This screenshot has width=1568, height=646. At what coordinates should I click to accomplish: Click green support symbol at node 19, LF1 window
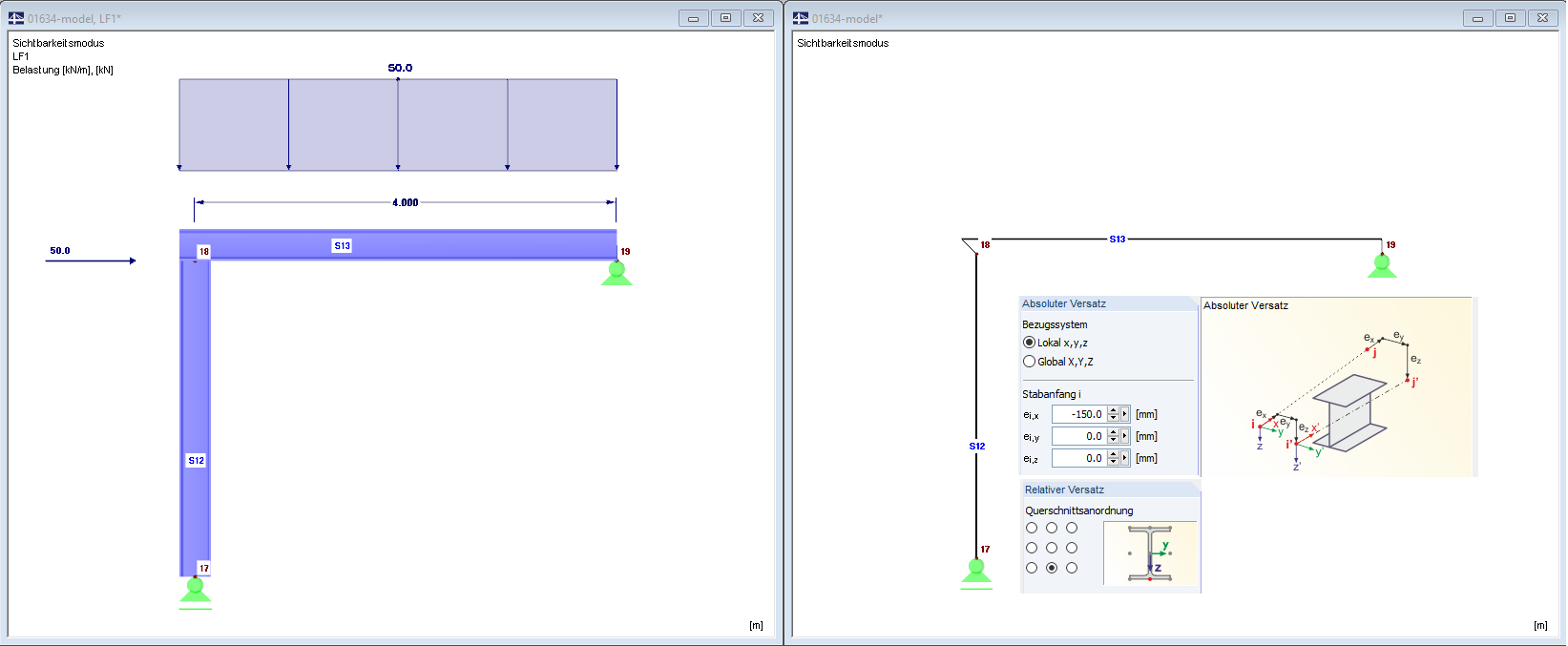point(617,273)
